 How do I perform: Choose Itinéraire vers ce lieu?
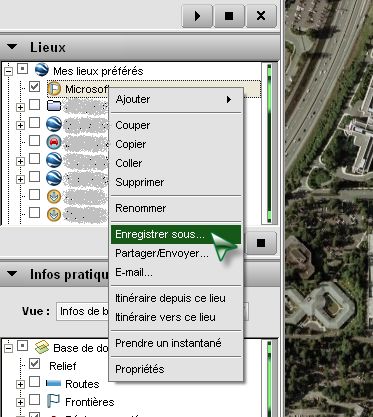click(176, 317)
